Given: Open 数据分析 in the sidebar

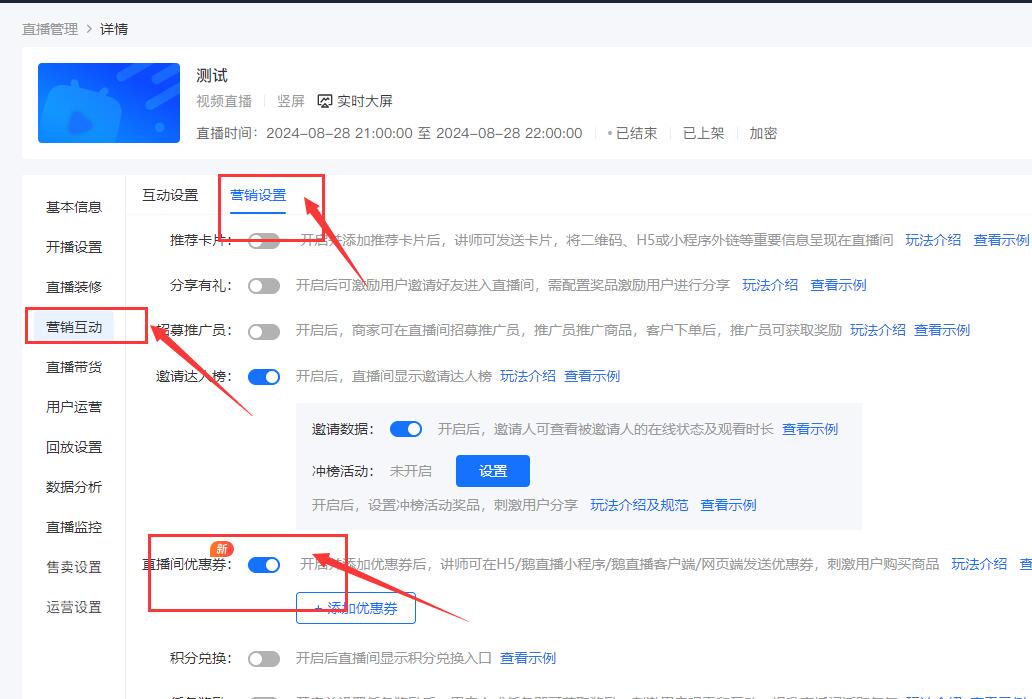Looking at the screenshot, I should click(73, 487).
